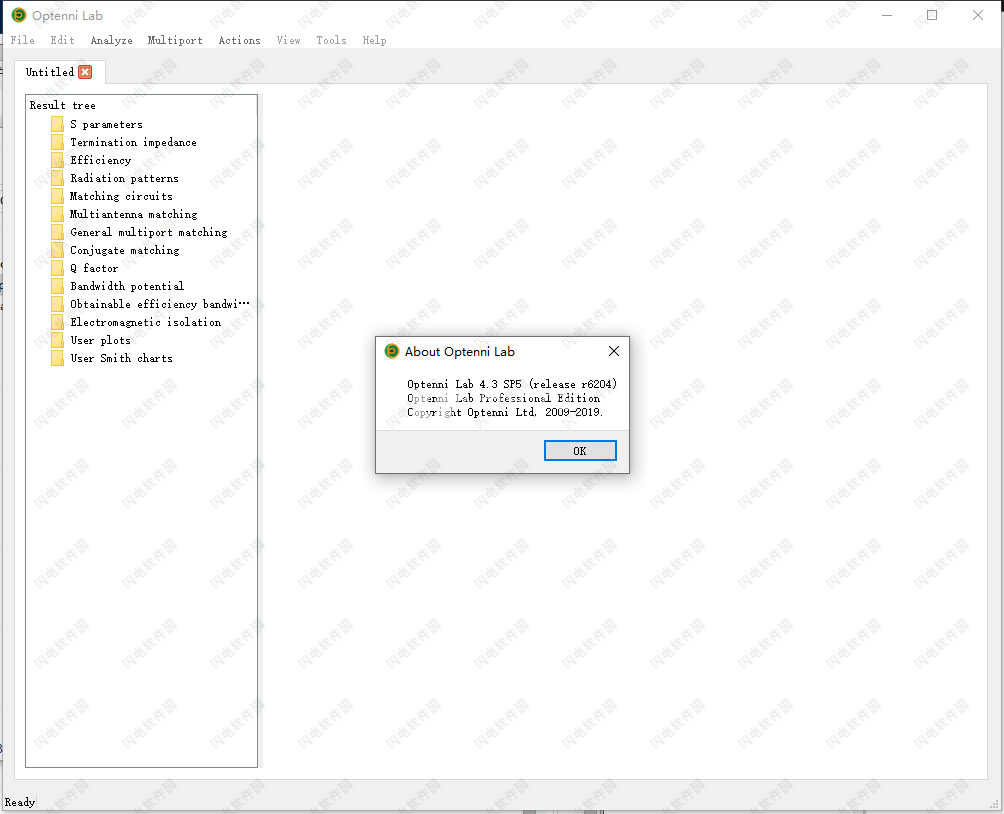Confirm the About dialog with OK
Screen dimensions: 1004x814
tap(580, 450)
